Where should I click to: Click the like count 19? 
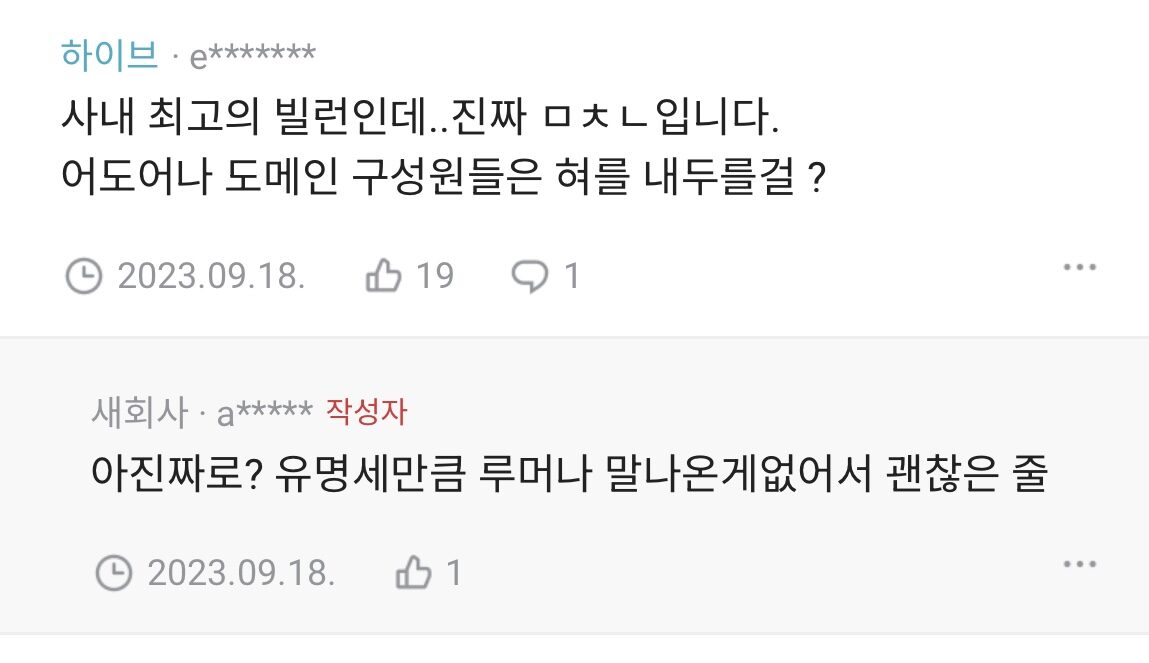click(x=434, y=275)
